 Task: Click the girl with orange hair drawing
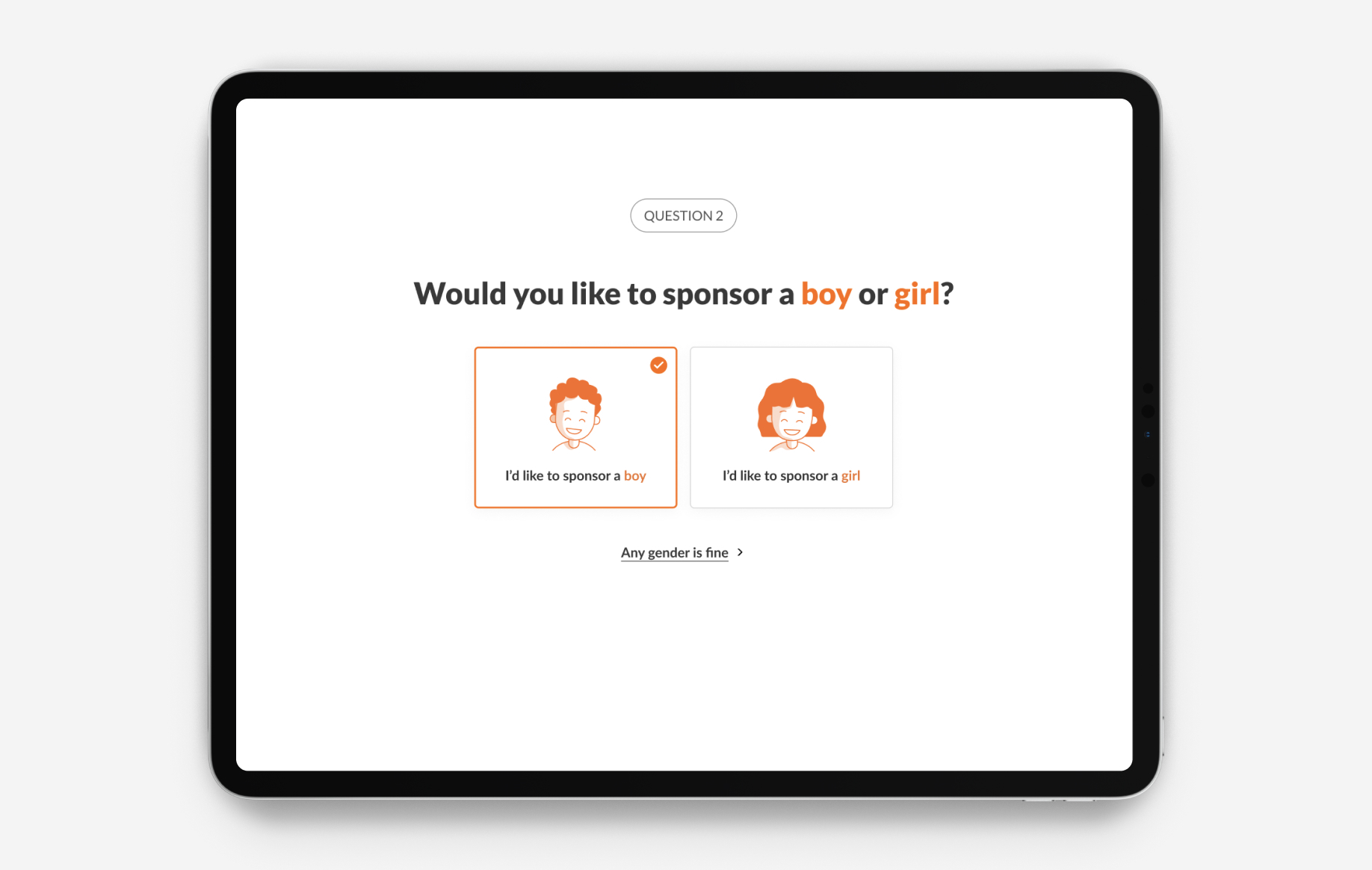click(791, 416)
